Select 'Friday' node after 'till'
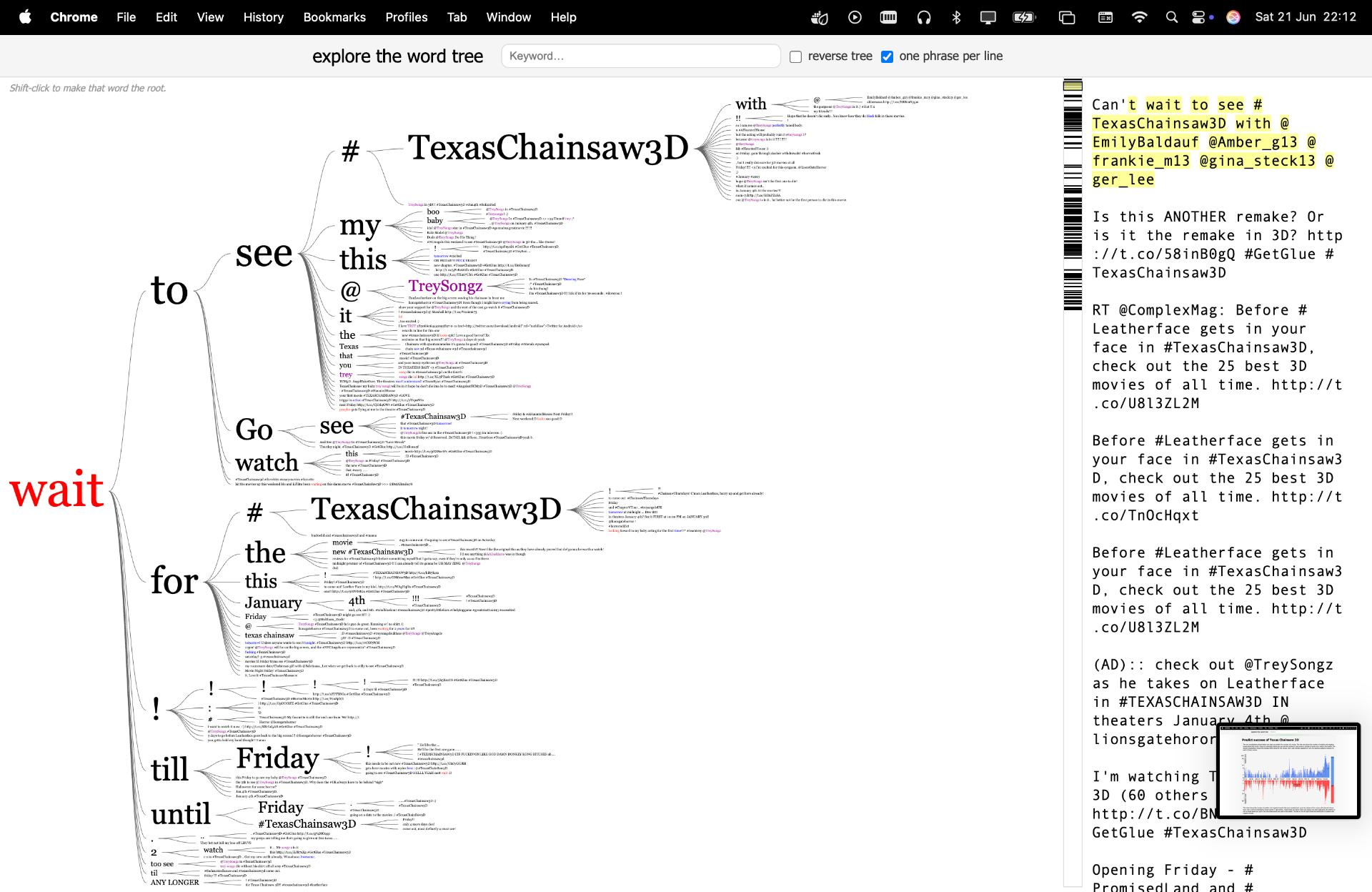 coord(278,758)
